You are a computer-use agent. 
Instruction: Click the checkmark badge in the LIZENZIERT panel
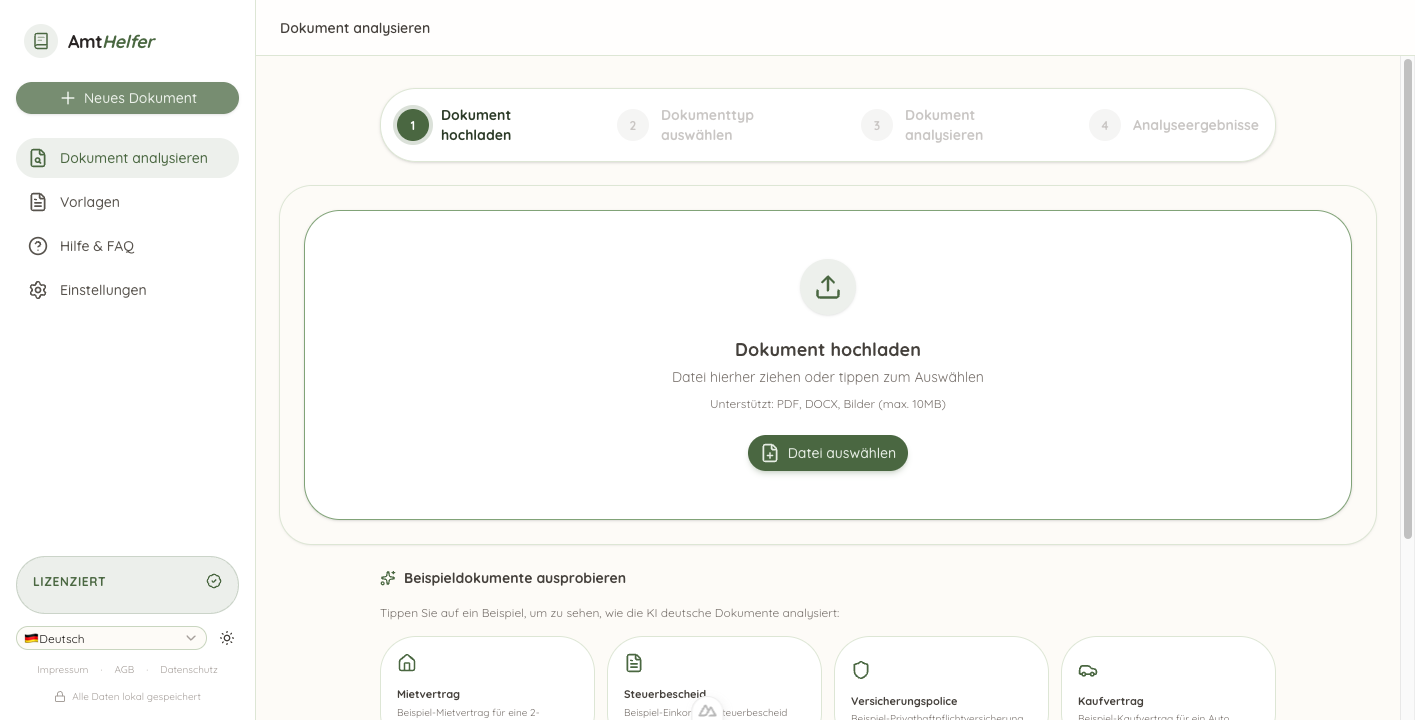pyautogui.click(x=214, y=581)
